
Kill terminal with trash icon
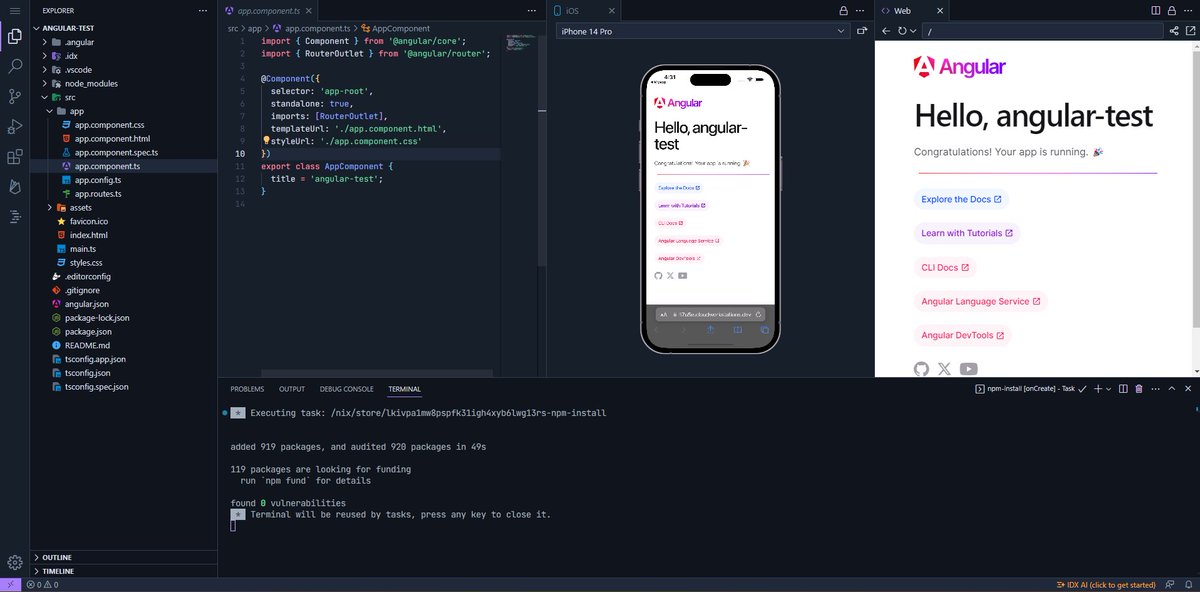[x=1139, y=388]
